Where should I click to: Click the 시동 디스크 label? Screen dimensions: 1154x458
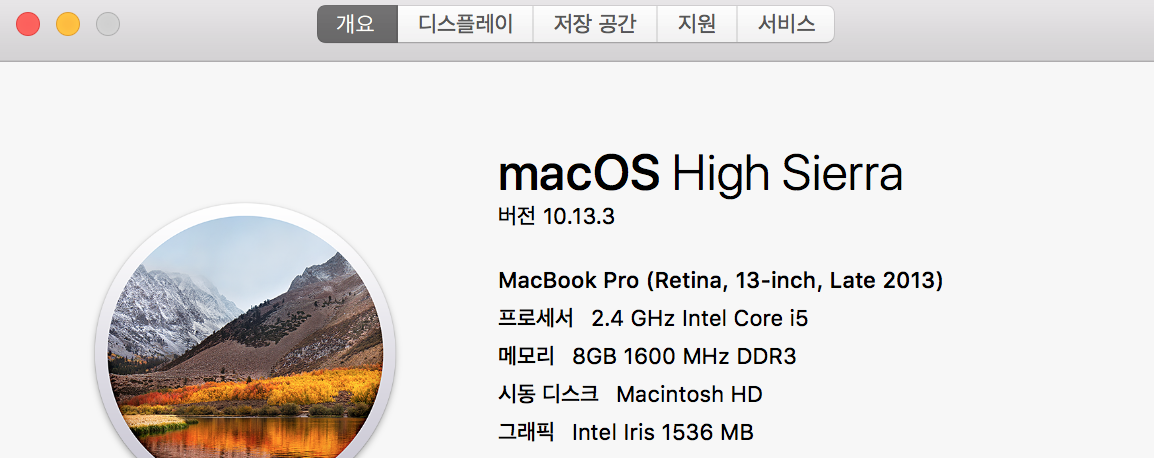tap(548, 394)
